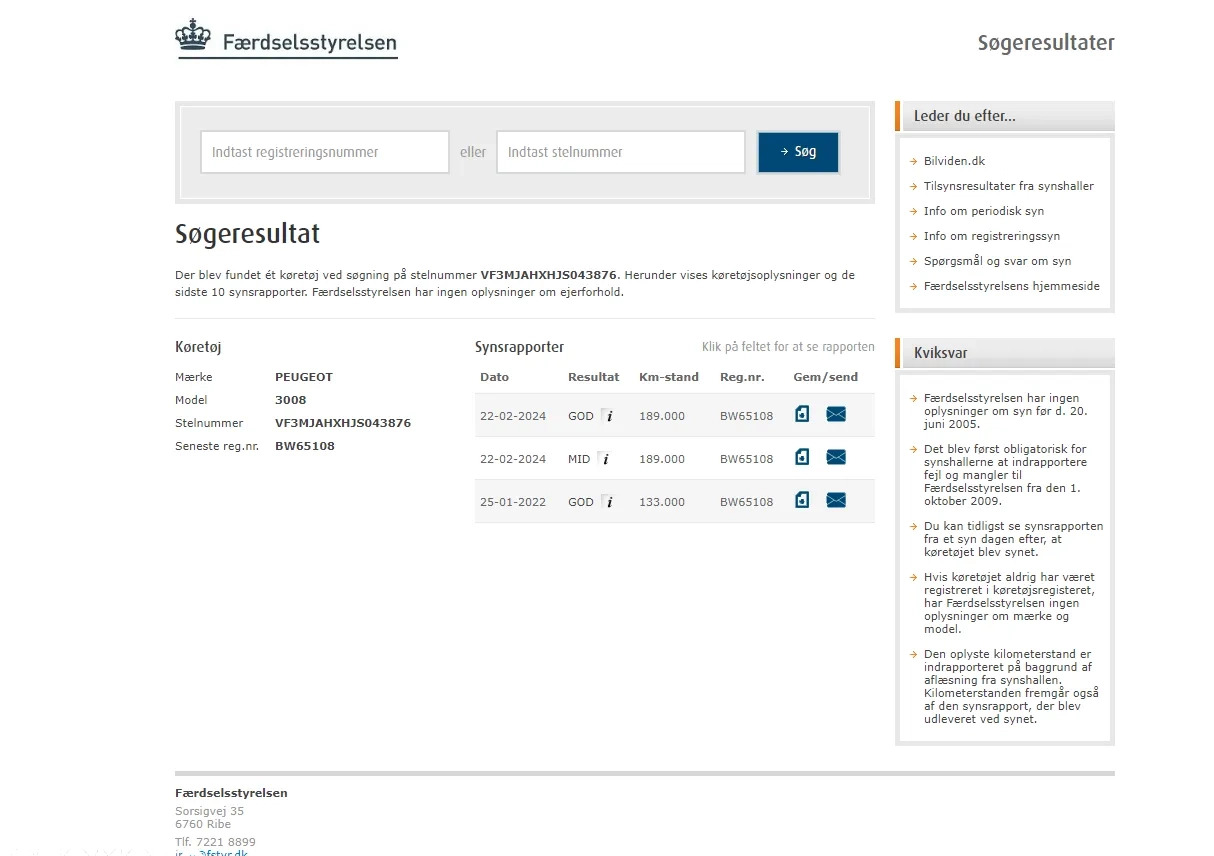The height and width of the screenshot is (856, 1214).
Task: Click the Synsrapporter section heading
Action: coord(519,347)
